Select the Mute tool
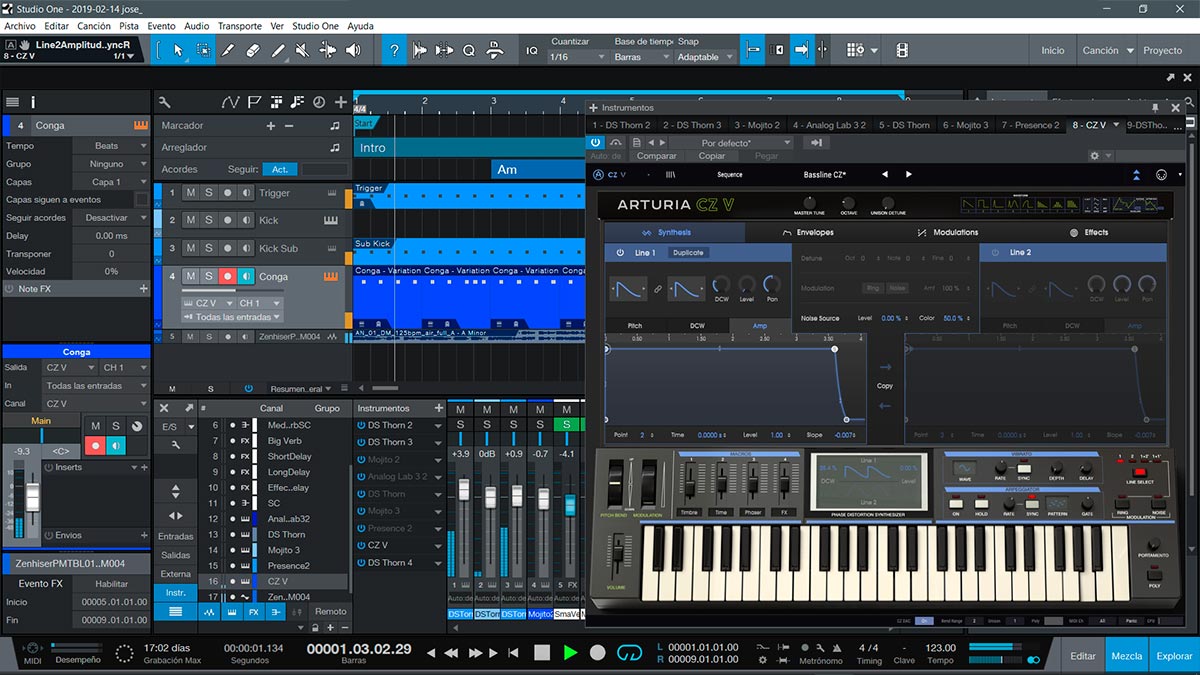 click(303, 49)
